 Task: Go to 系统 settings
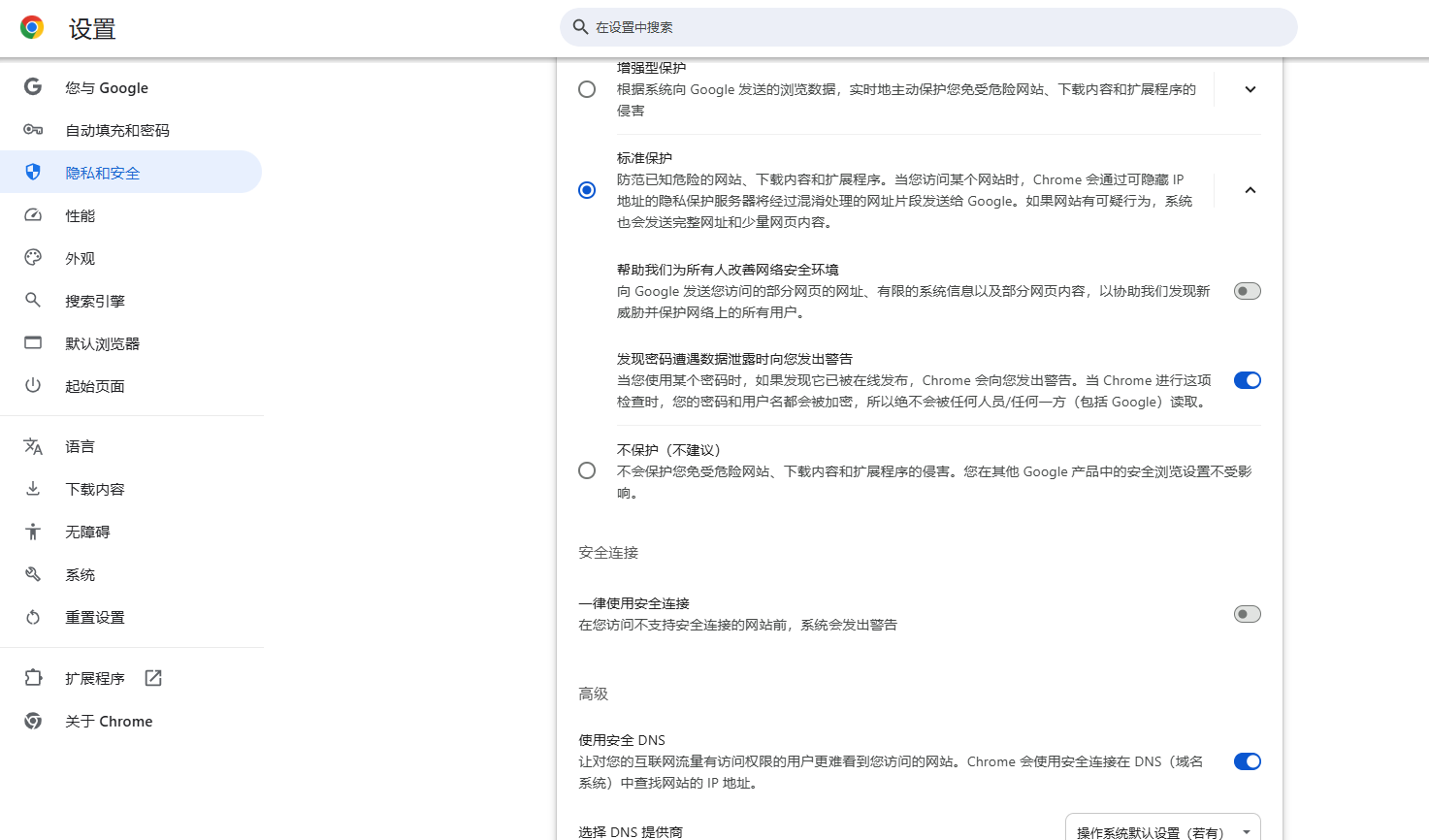tap(131, 574)
